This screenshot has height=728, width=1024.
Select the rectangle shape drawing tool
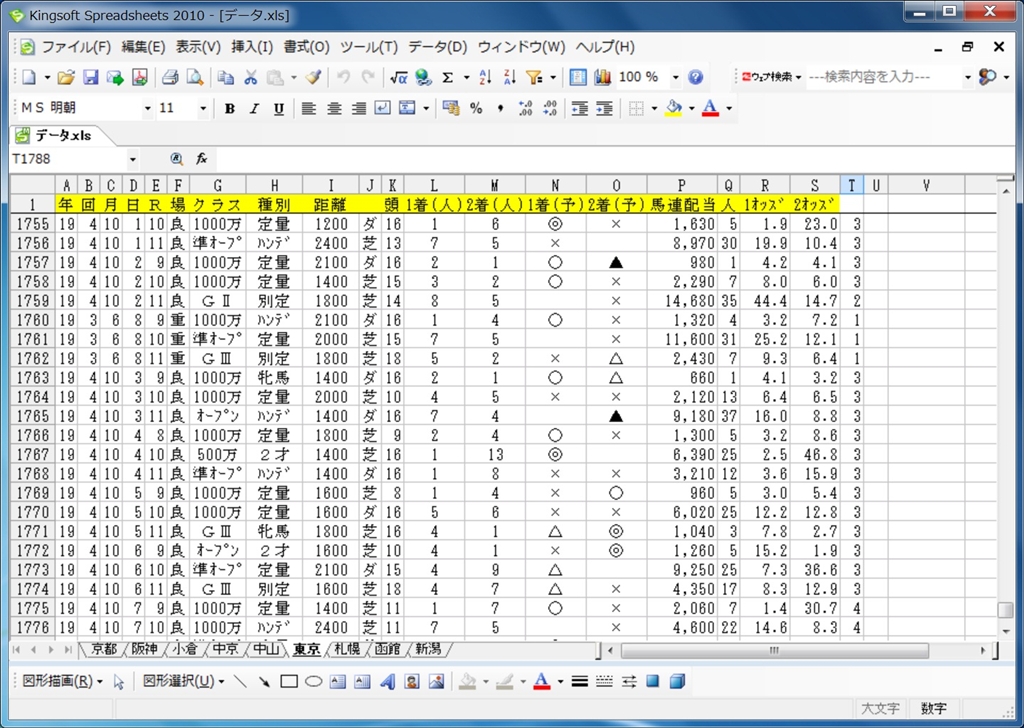(289, 682)
